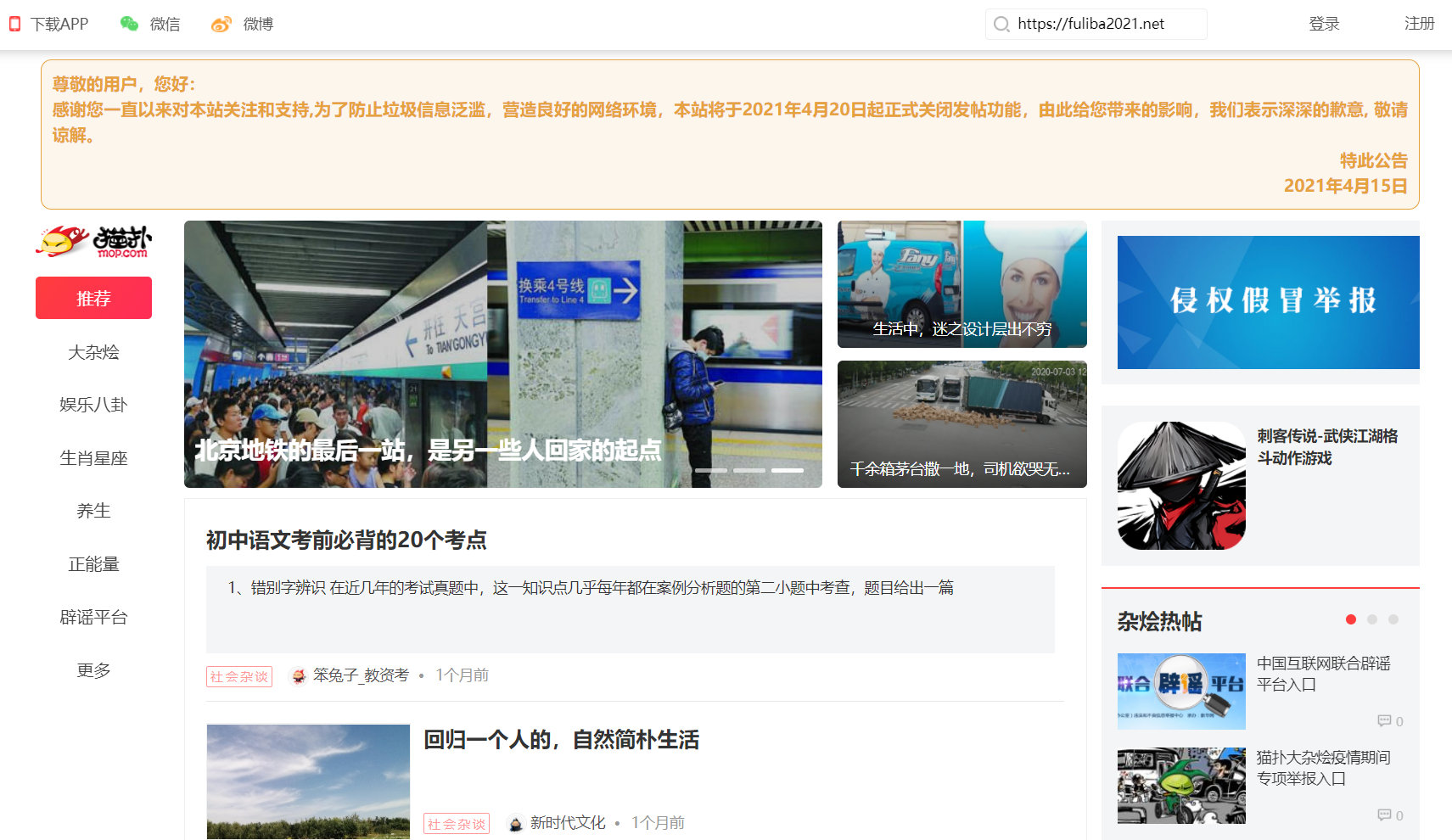Click comment icon under 中国互联网联合辟谣 post
The image size is (1452, 840).
(x=1384, y=721)
